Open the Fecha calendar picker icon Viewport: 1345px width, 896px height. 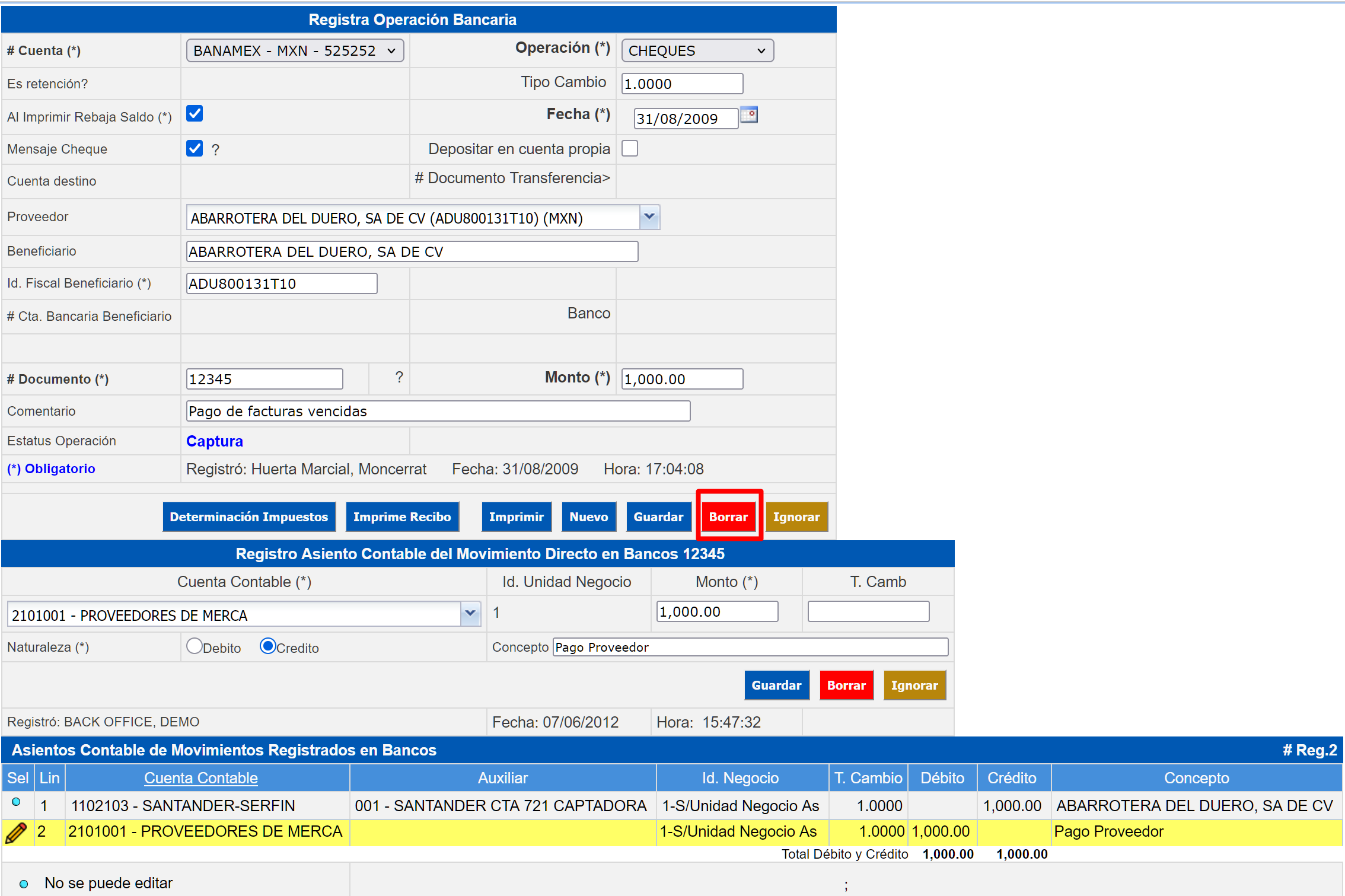click(749, 115)
